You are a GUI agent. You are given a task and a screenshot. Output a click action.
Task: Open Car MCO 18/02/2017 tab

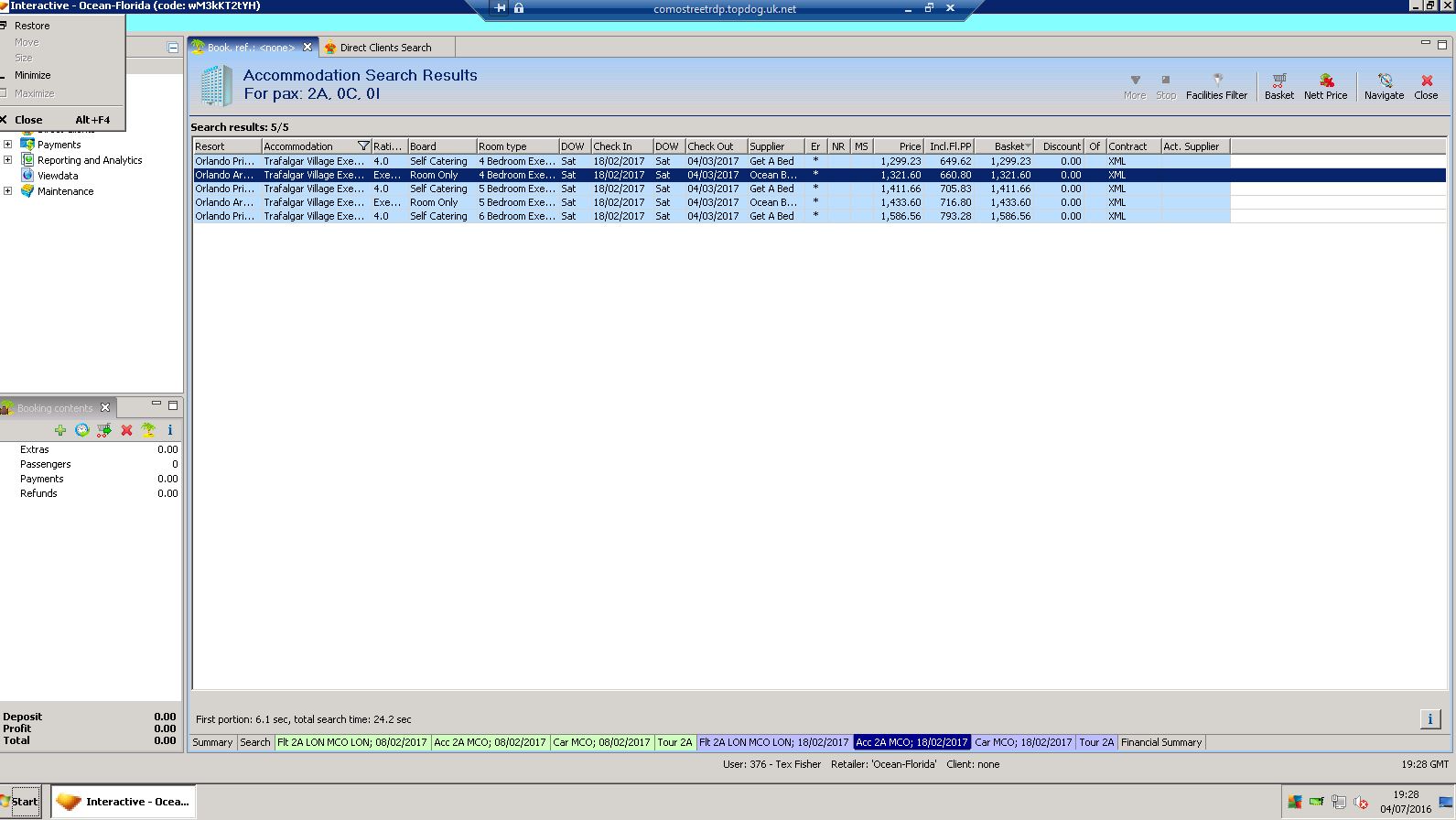pos(1023,742)
